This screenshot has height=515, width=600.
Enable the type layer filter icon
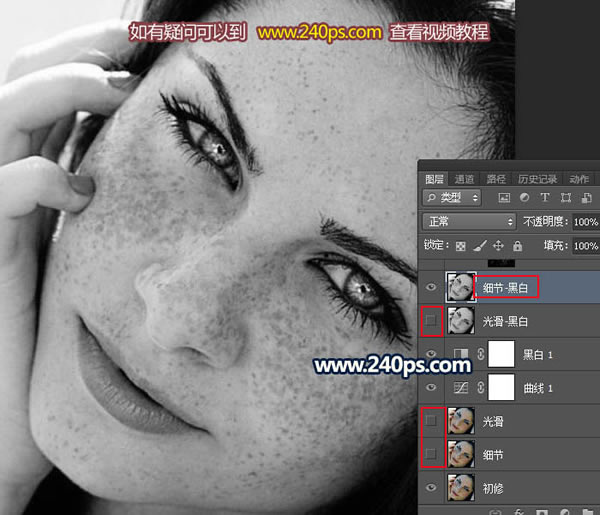(x=545, y=197)
